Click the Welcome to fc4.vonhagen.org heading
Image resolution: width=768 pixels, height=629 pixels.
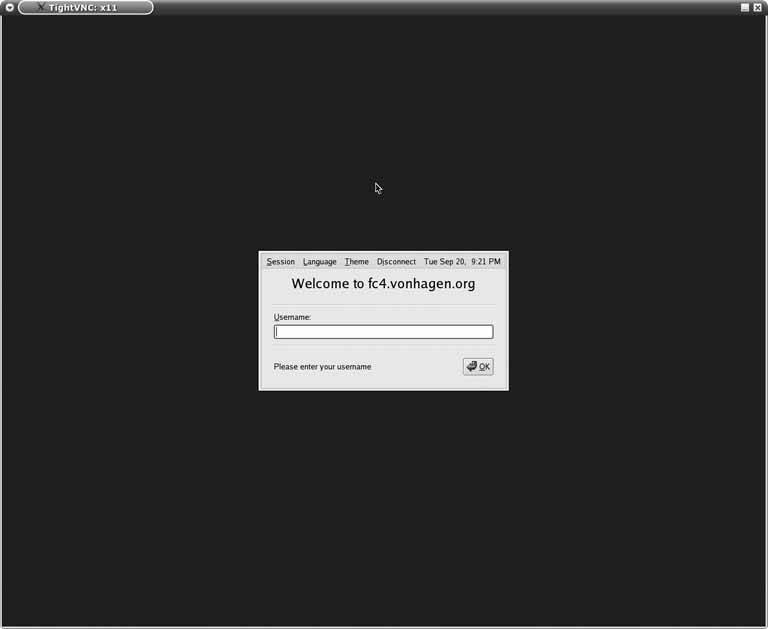383,284
